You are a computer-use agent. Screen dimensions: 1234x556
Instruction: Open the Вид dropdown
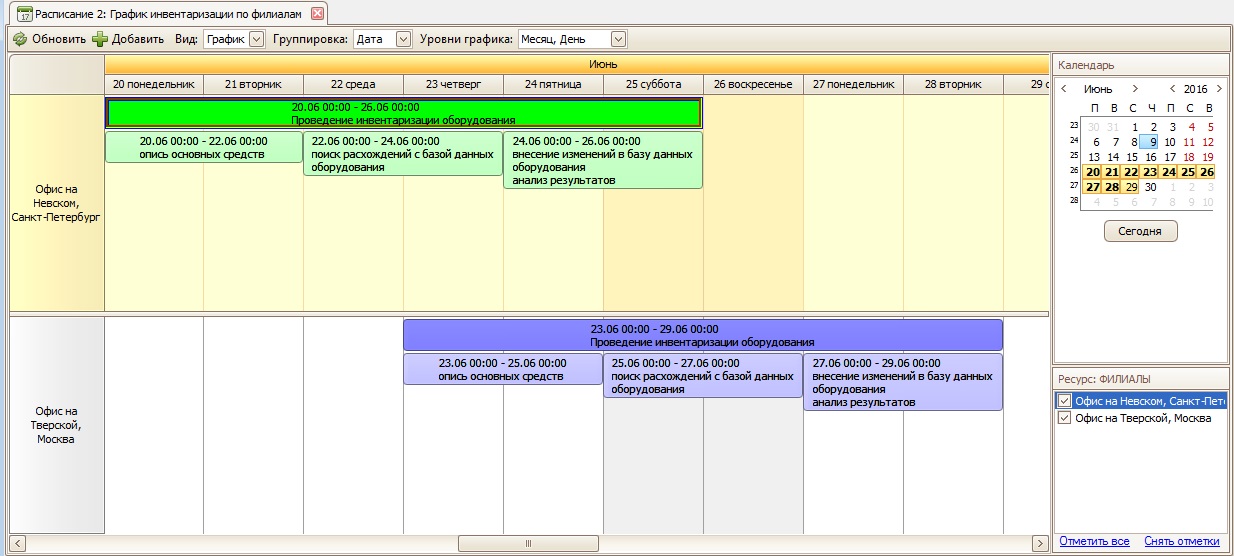[x=255, y=39]
